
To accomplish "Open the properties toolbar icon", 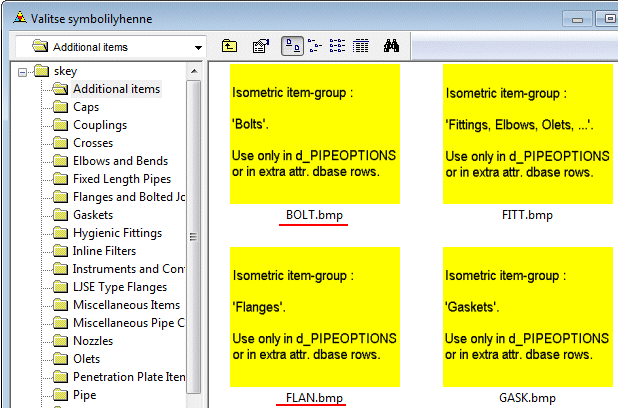I will click(262, 45).
